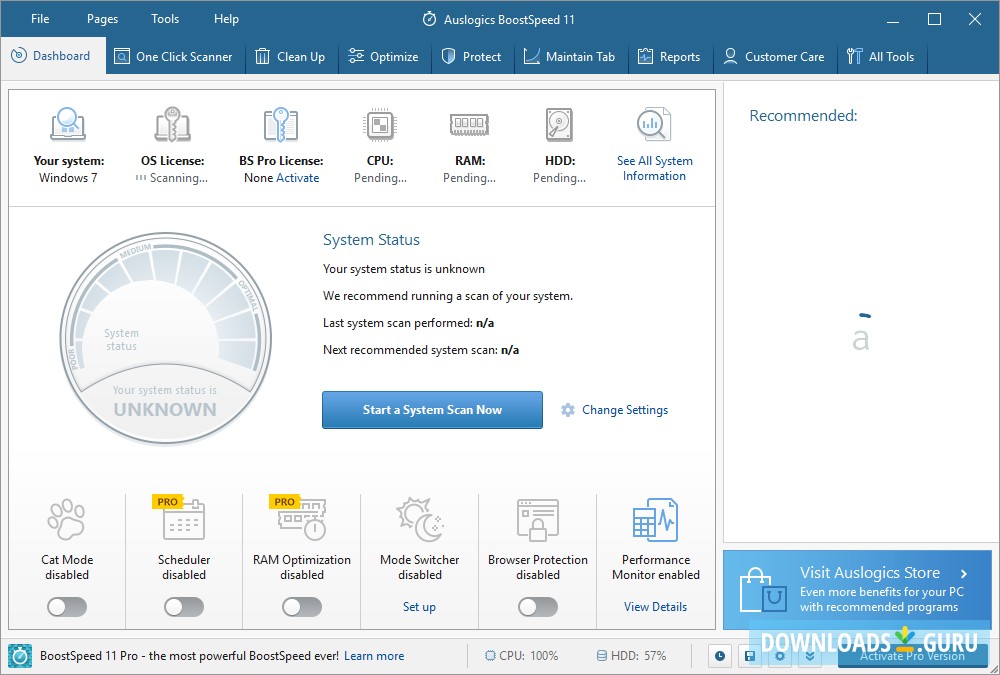Click View Details under Performance Monitor
The height and width of the screenshot is (675, 1000).
coord(655,607)
